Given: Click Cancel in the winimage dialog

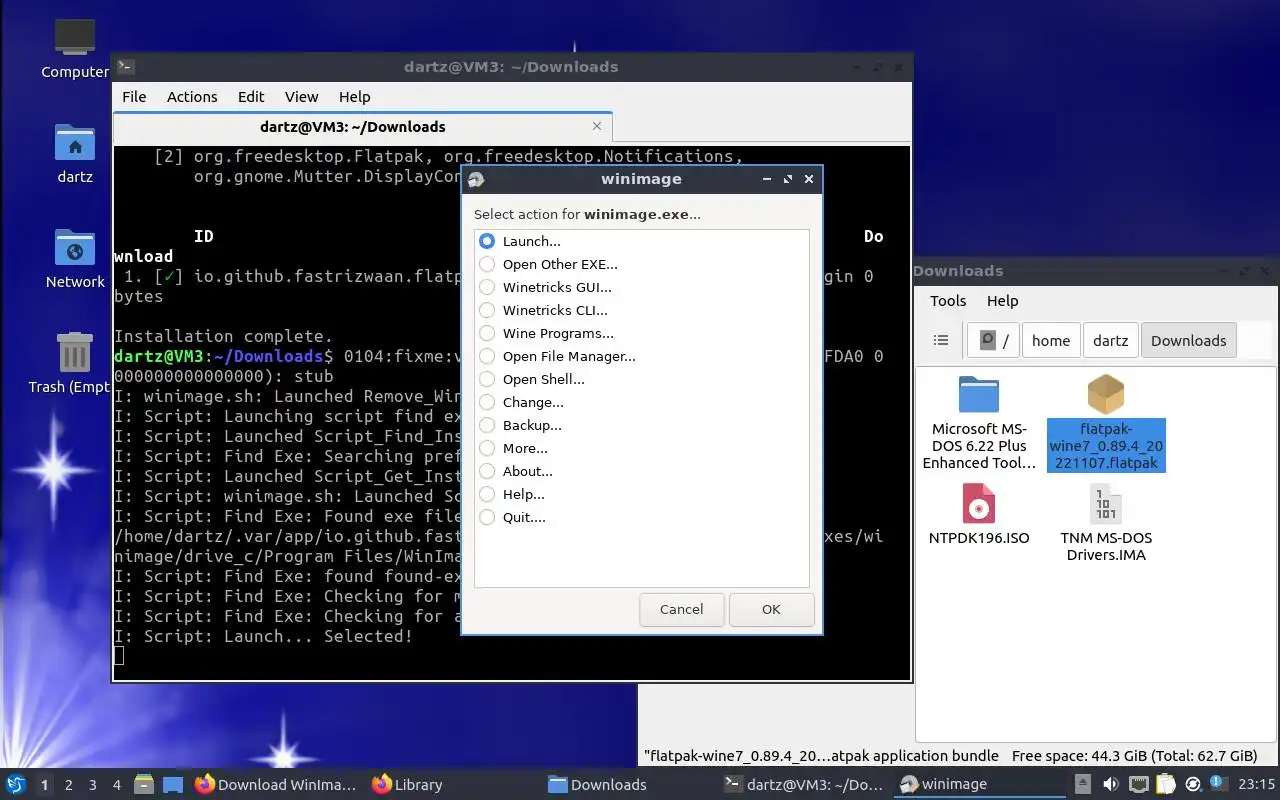Looking at the screenshot, I should point(681,609).
